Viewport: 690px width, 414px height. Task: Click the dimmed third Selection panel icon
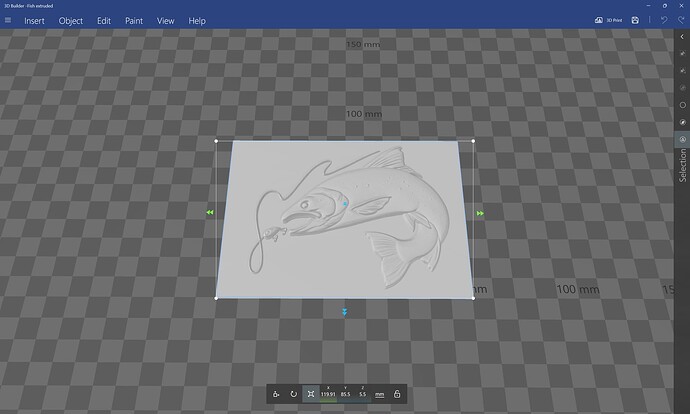coord(683,88)
